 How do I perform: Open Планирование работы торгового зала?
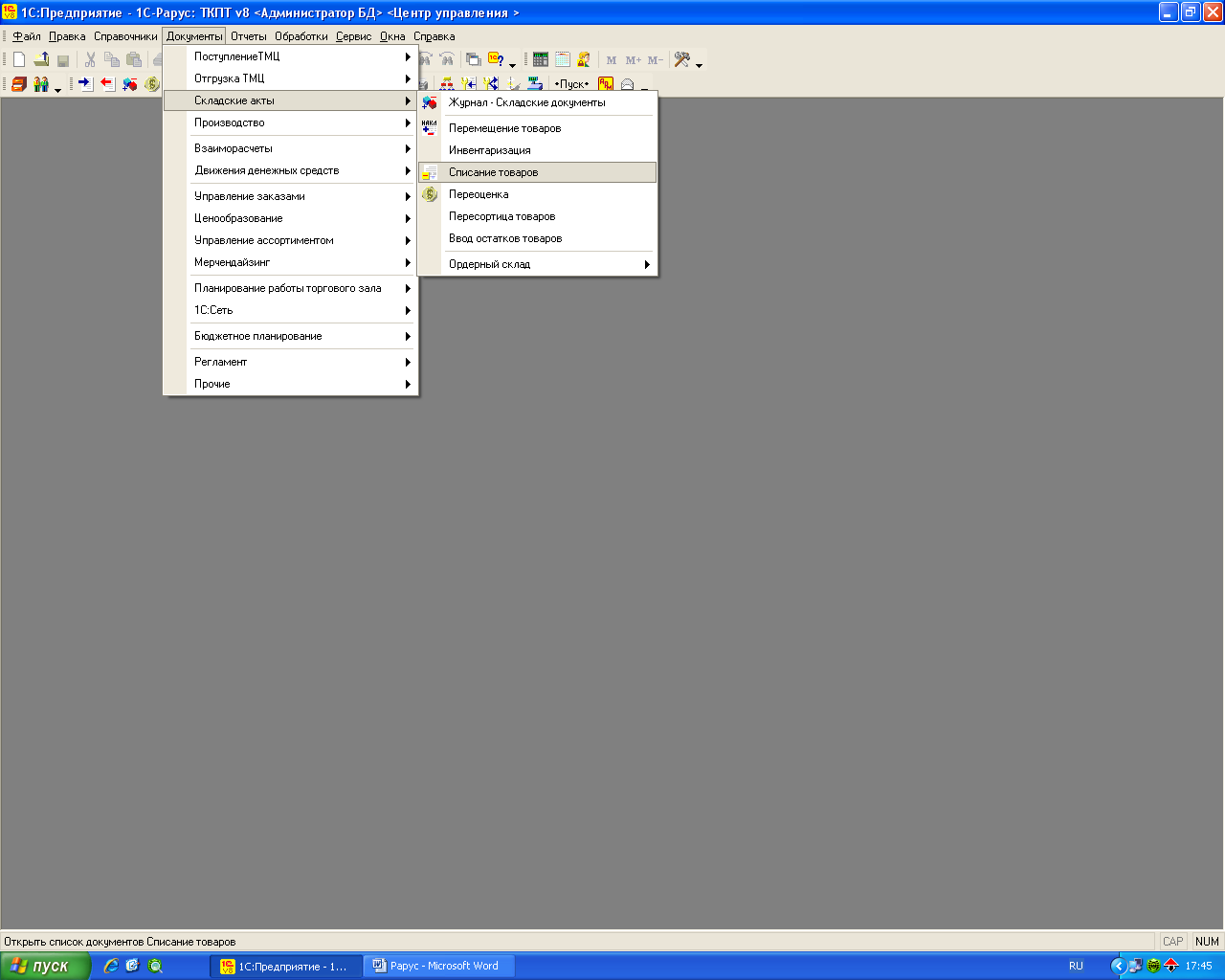[x=291, y=288]
